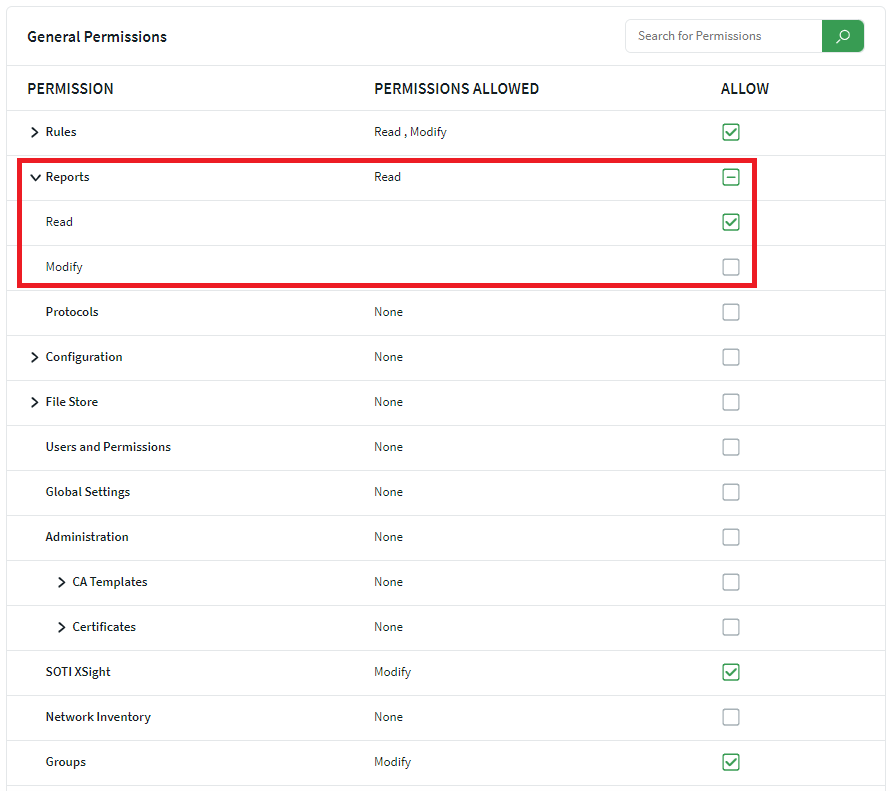
Task: Uncheck the SOTI XSight allow checkbox
Action: point(731,672)
